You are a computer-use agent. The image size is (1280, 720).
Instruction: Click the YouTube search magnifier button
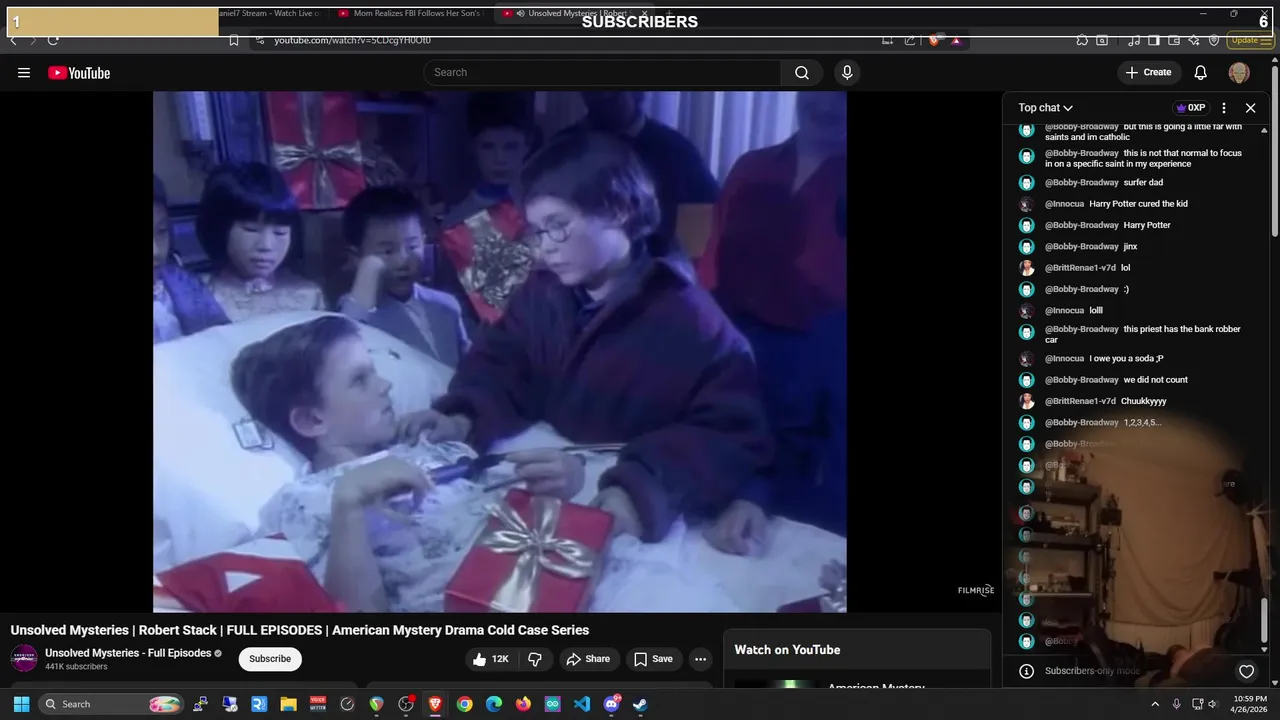[802, 72]
